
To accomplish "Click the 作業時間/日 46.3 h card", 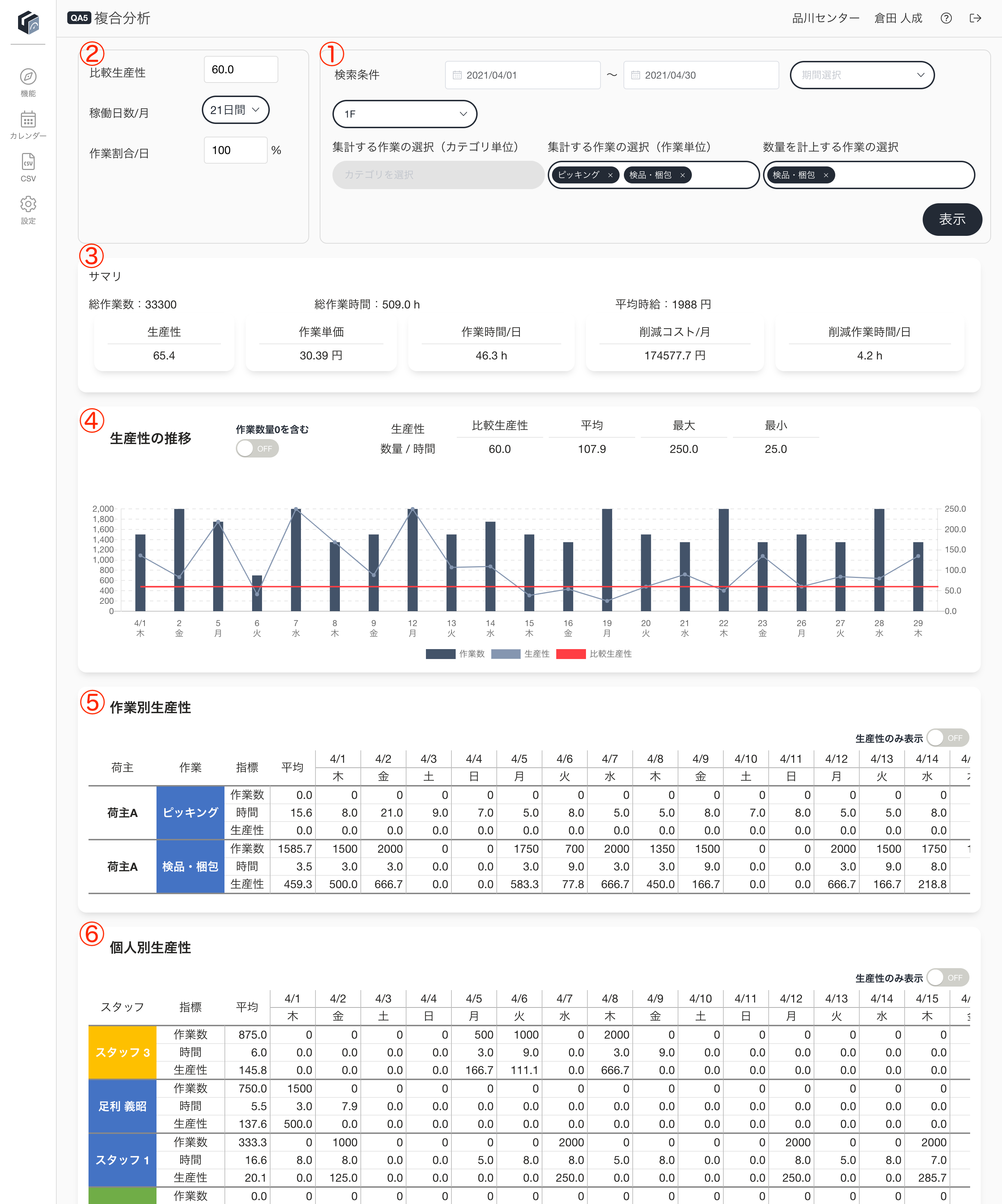I will click(x=491, y=344).
